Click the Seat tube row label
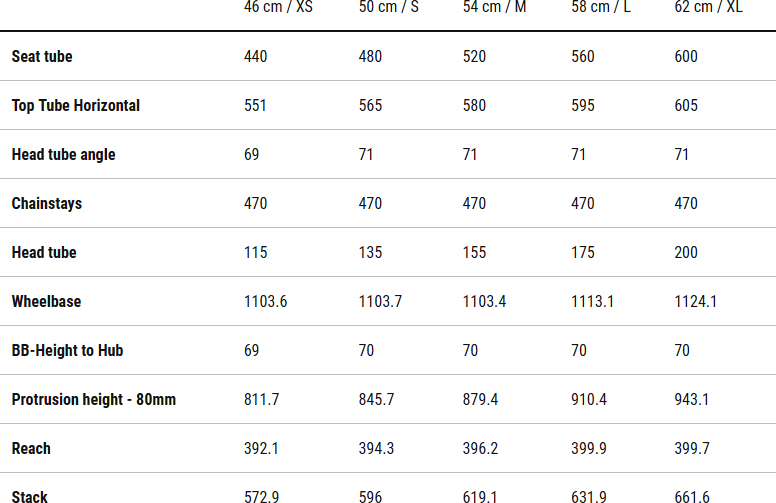The height and width of the screenshot is (503, 776). coord(42,57)
